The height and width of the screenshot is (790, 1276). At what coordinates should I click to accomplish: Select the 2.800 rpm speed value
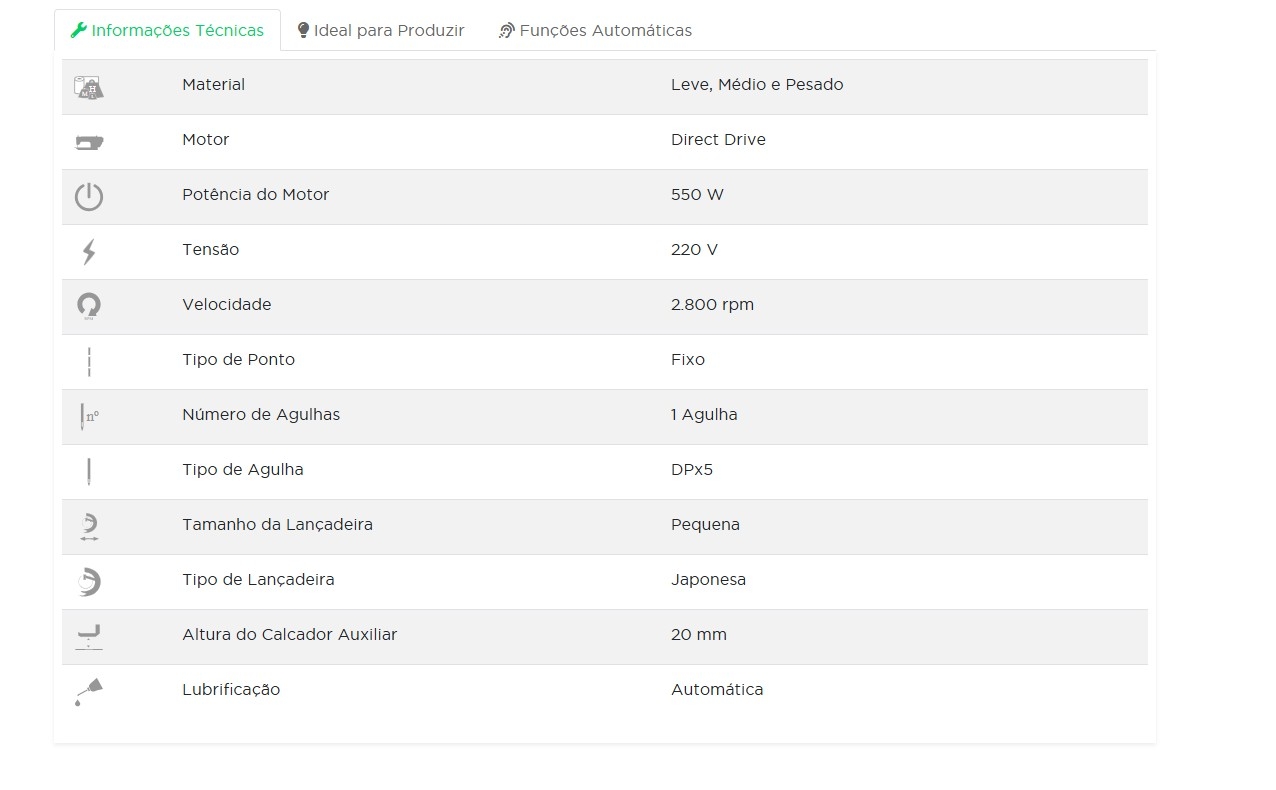(x=712, y=305)
